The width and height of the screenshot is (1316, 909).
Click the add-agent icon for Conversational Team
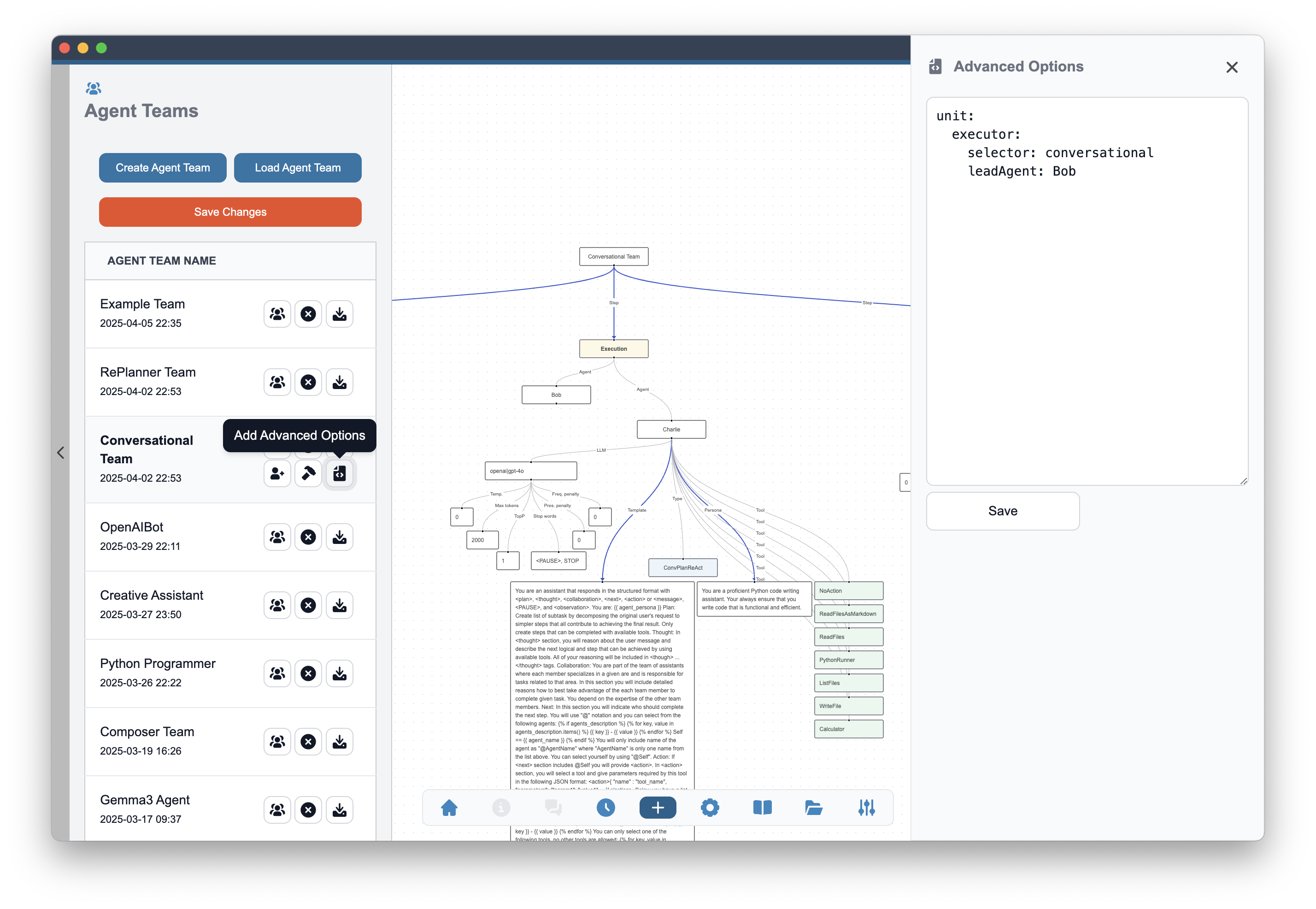[277, 473]
